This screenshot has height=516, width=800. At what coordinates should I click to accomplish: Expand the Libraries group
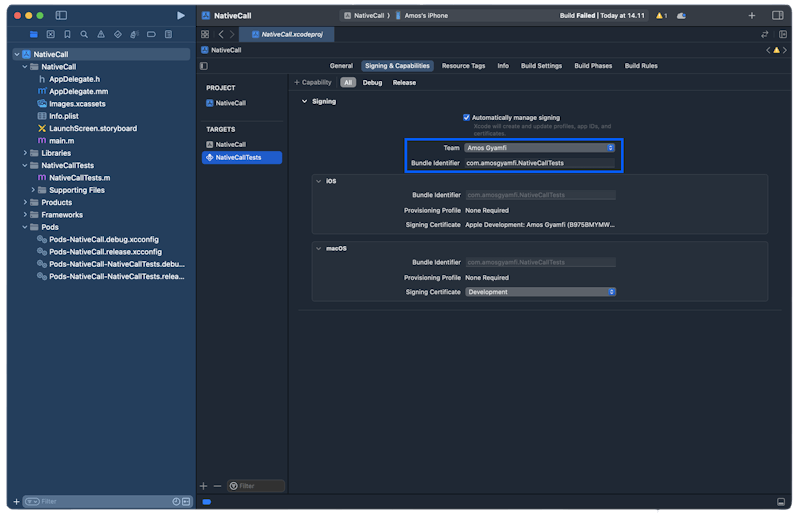(x=25, y=153)
